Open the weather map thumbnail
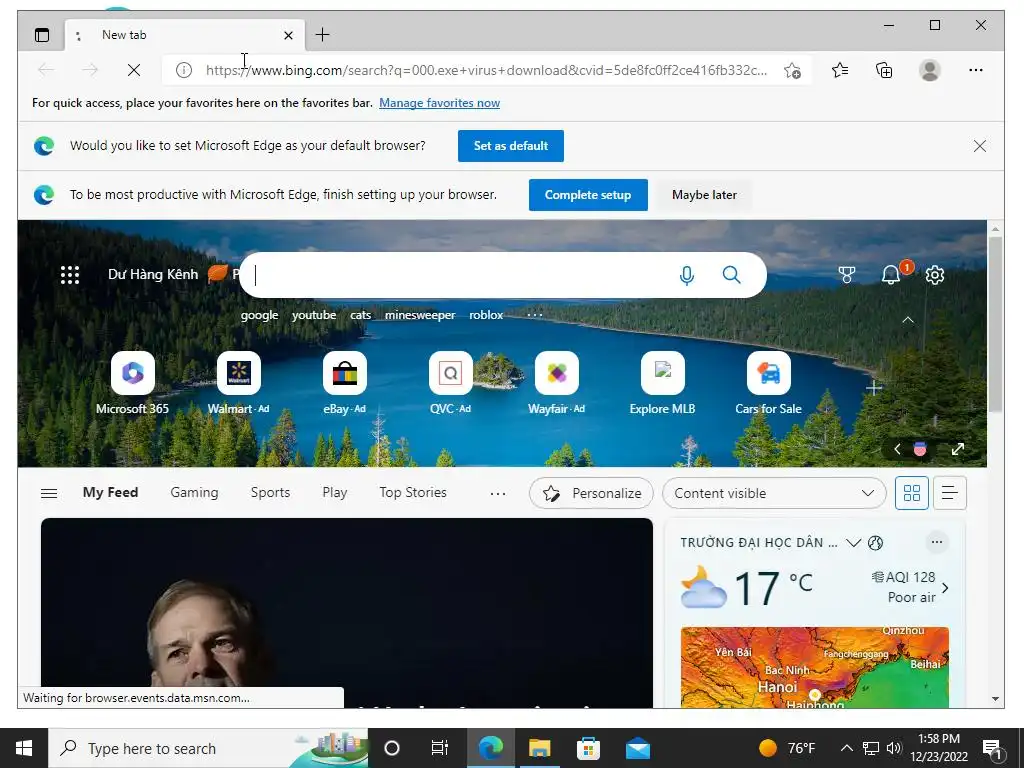The width and height of the screenshot is (1024, 768). (814, 667)
